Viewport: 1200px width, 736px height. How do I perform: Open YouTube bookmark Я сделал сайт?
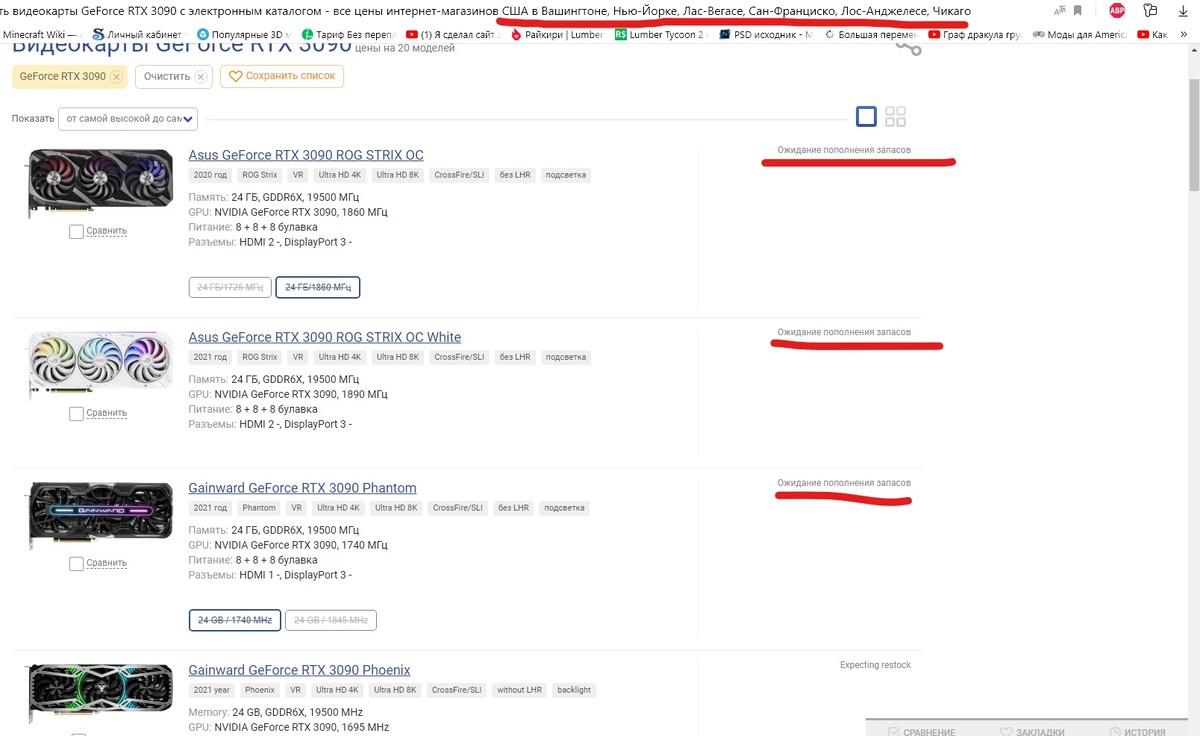(451, 34)
